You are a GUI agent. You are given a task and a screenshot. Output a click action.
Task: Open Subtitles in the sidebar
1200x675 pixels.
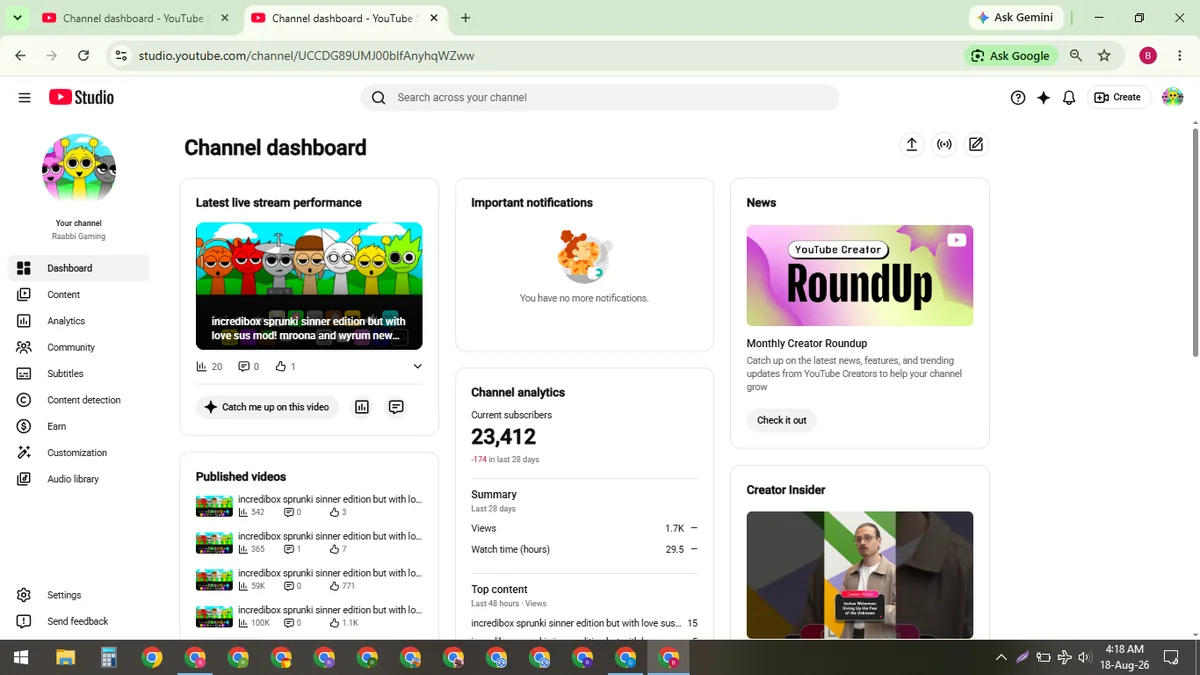click(x=79, y=373)
